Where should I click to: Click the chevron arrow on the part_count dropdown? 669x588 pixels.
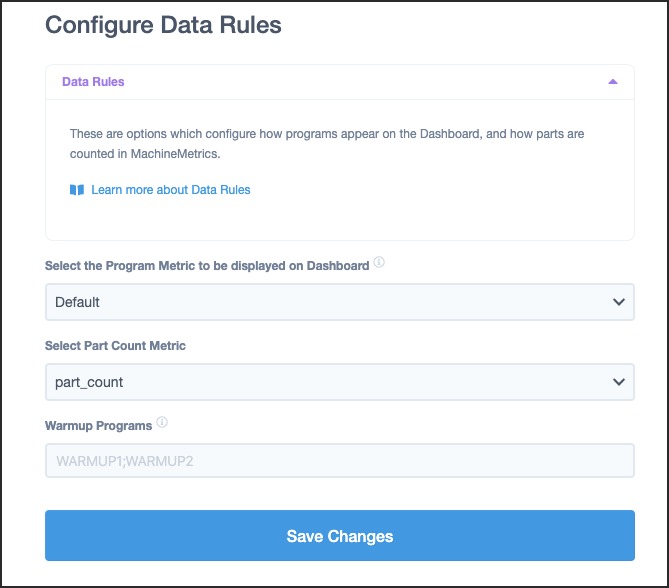(619, 382)
